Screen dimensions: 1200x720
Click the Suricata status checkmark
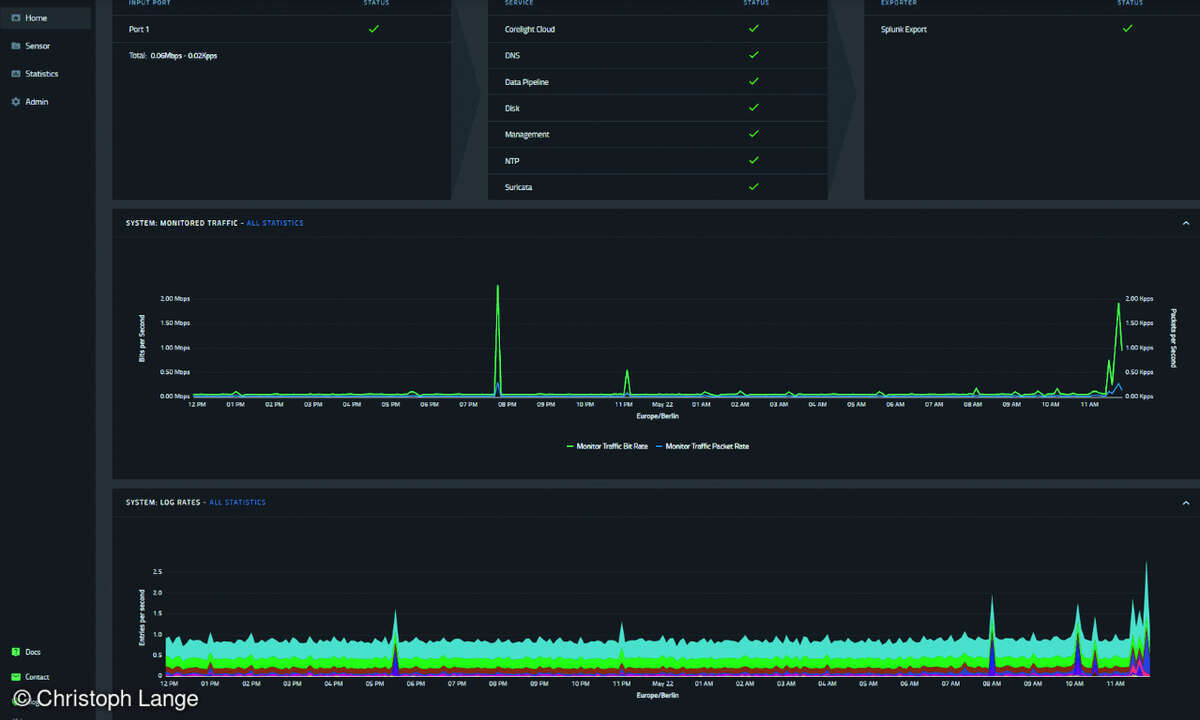point(754,186)
